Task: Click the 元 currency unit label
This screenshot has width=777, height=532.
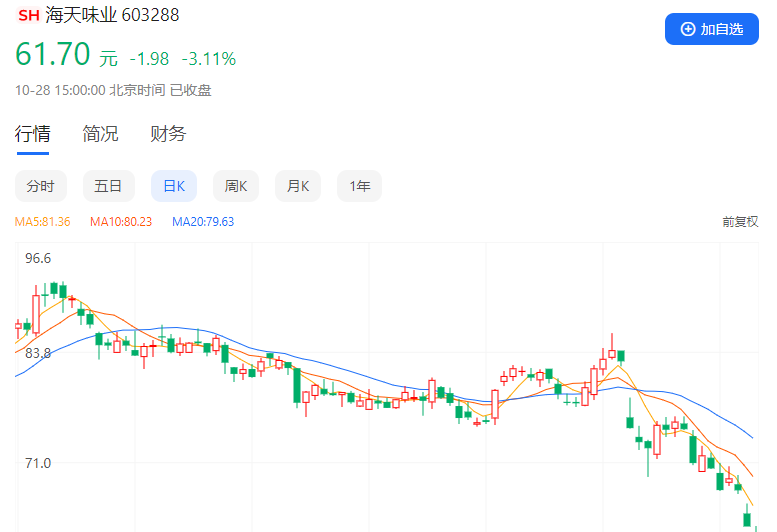Action: [x=109, y=59]
